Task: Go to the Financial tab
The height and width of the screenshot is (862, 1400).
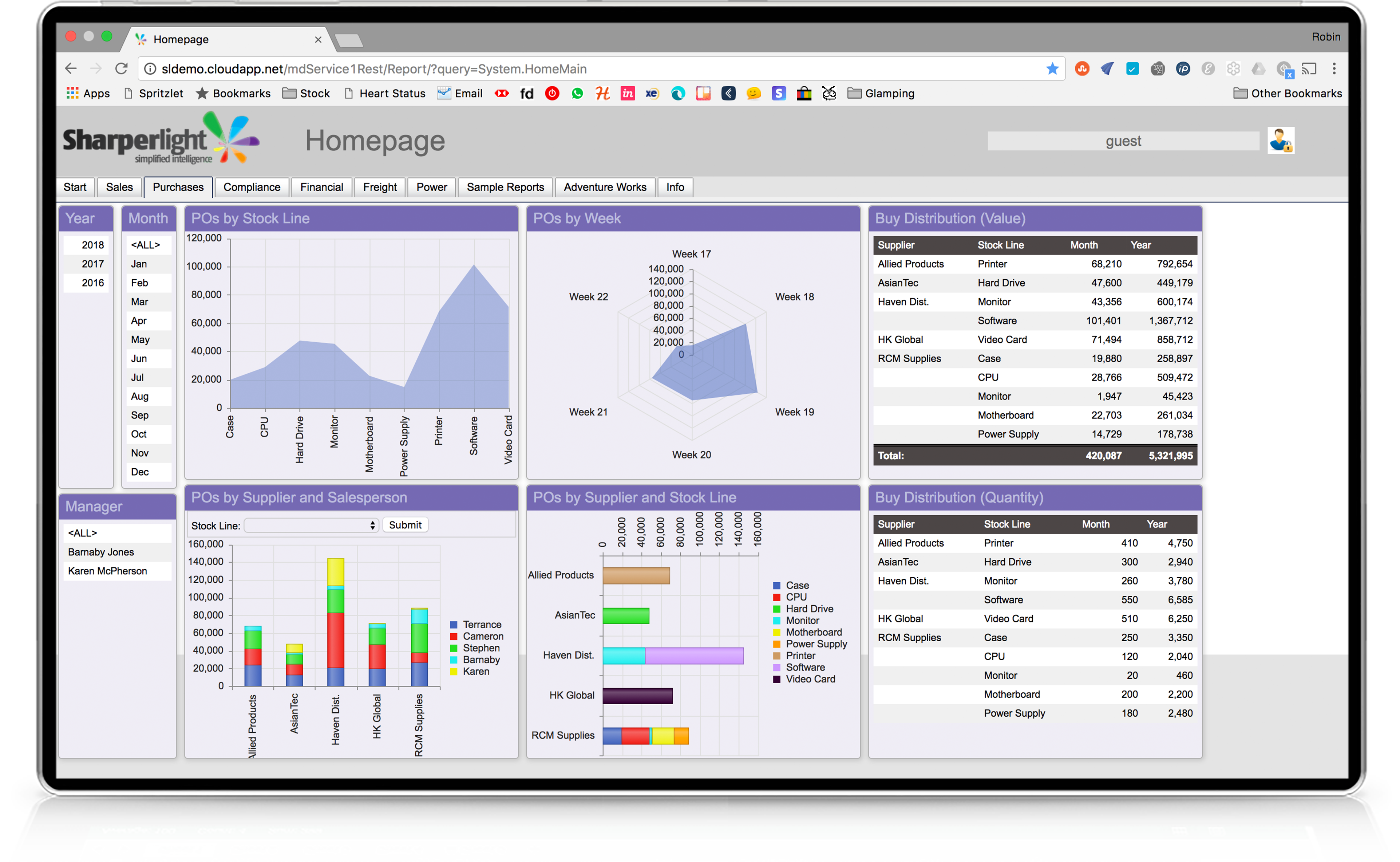Action: coord(322,187)
